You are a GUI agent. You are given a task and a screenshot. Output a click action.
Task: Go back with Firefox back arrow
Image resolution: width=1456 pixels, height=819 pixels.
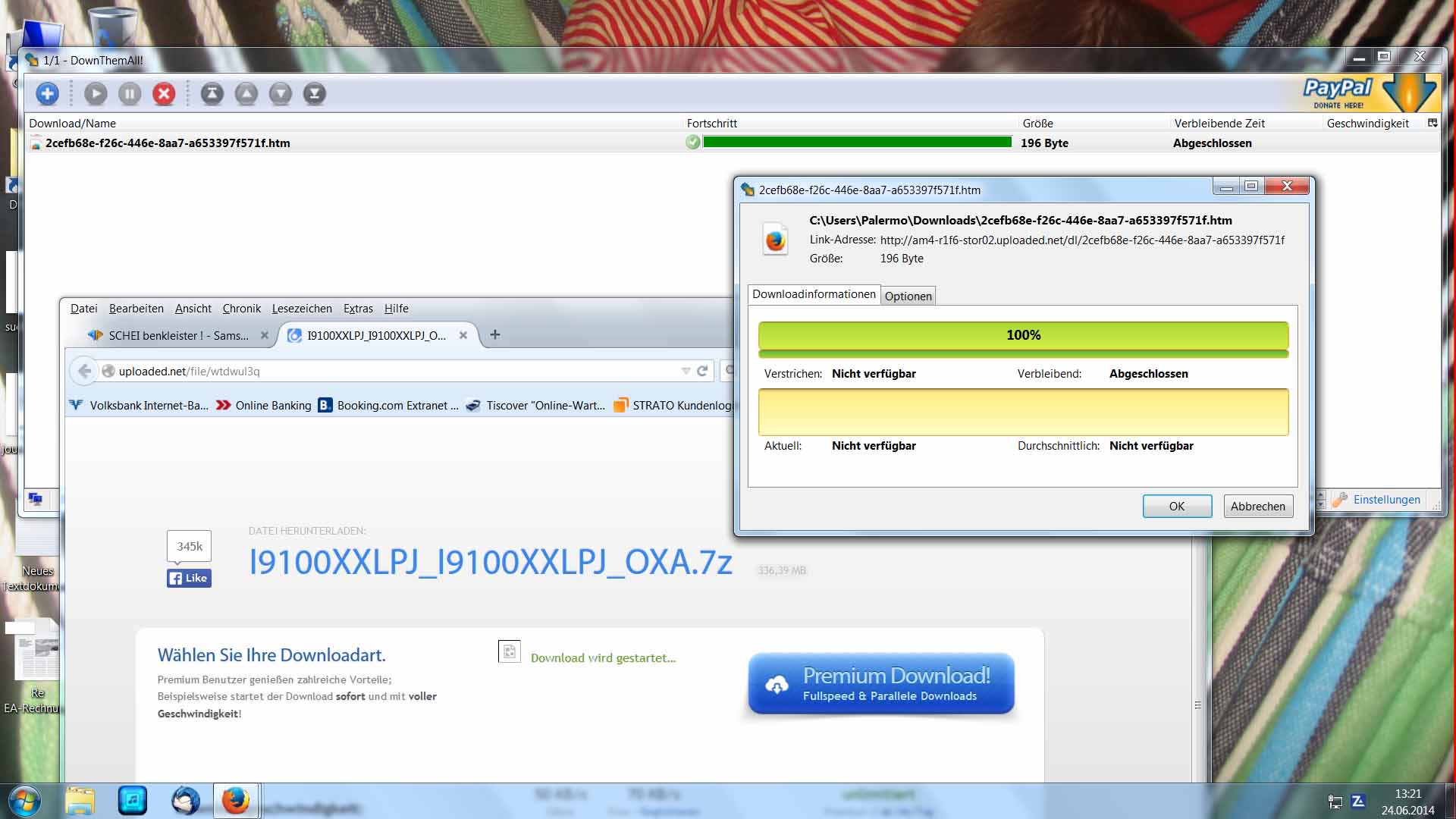pos(85,371)
